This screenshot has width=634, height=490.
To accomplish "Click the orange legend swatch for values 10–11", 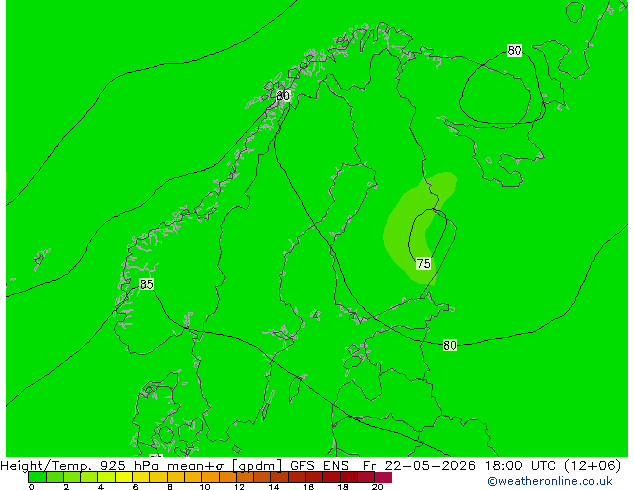I will pos(211,477).
